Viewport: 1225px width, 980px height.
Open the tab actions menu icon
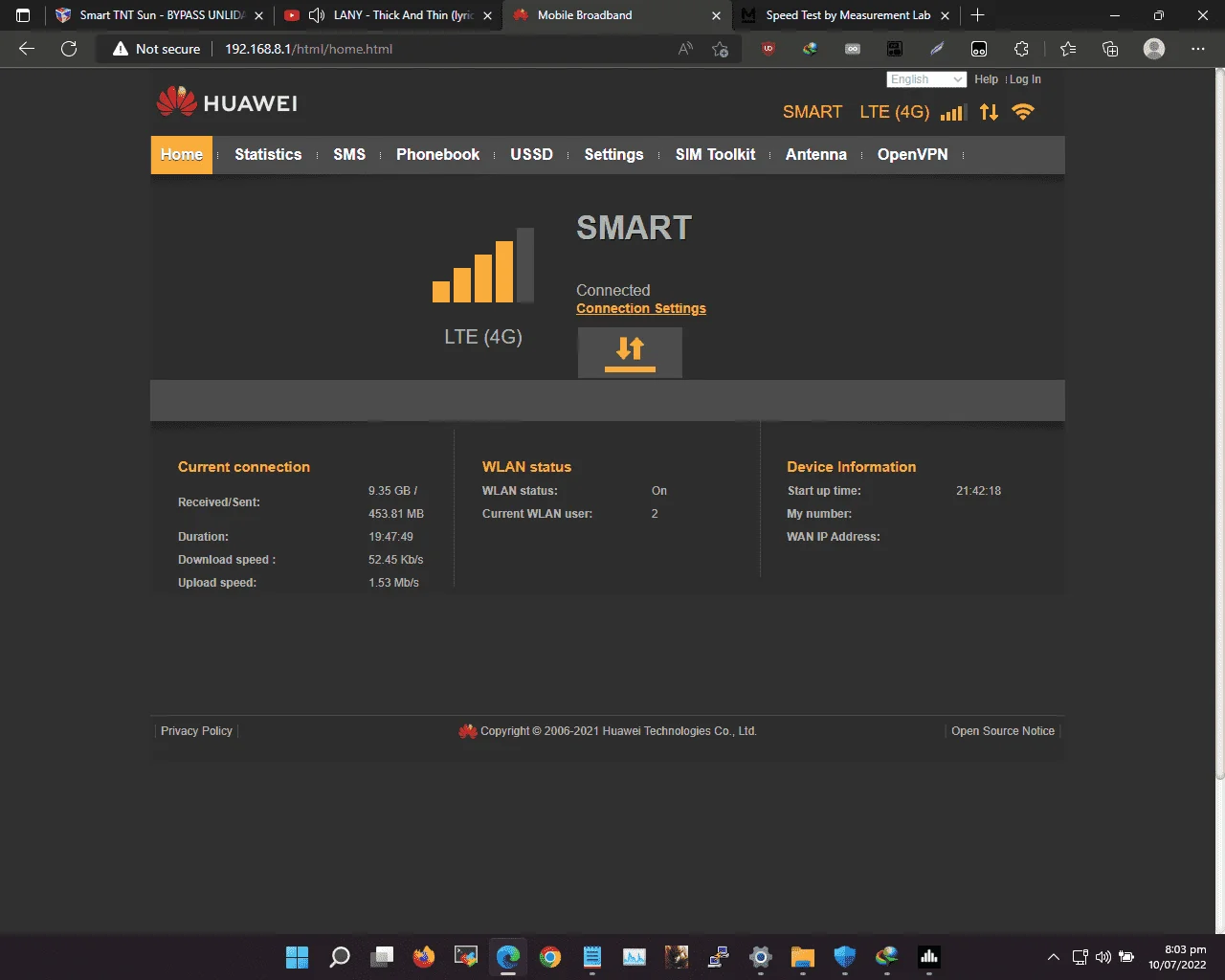(x=23, y=15)
